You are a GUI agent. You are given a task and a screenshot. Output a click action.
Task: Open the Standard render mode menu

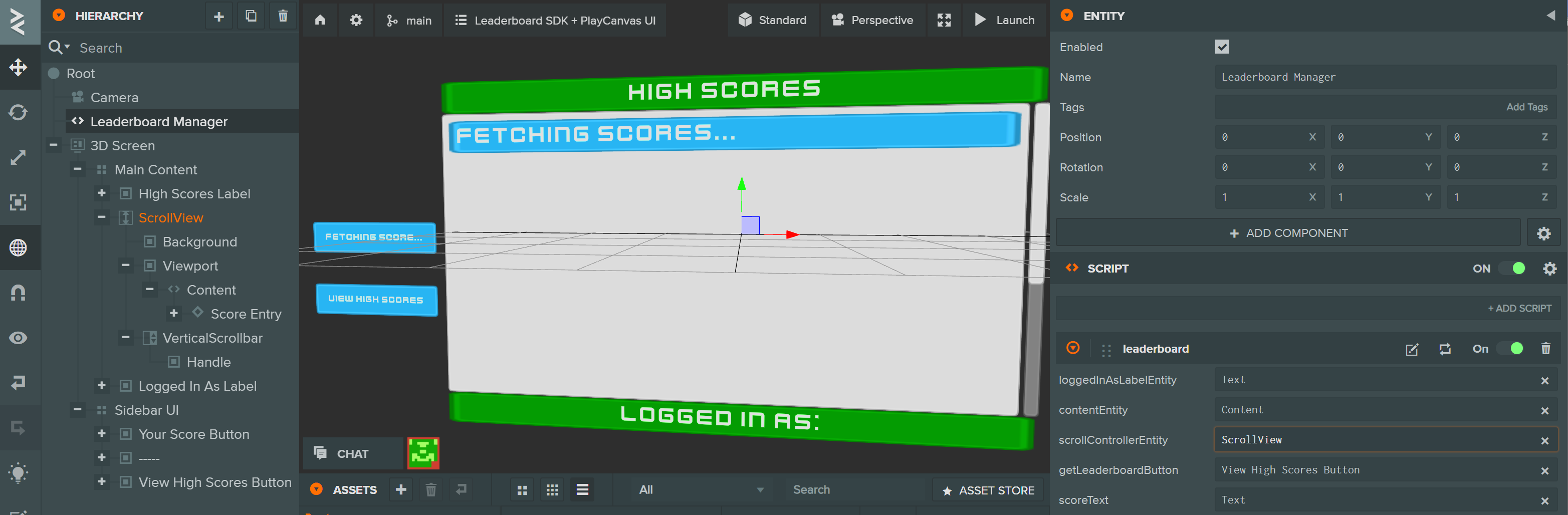point(772,20)
